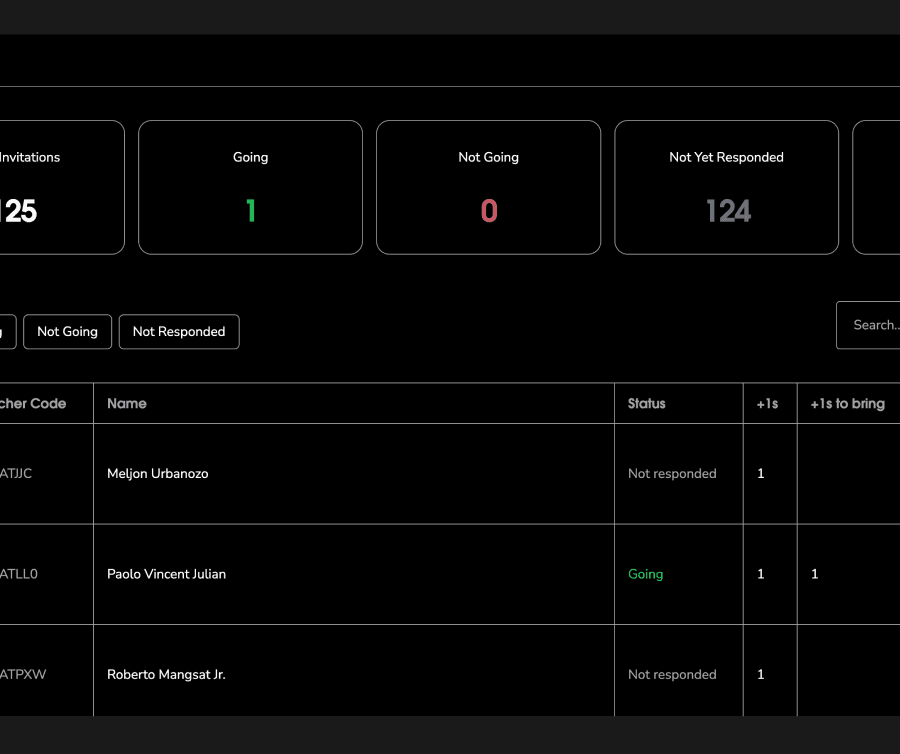Screen dimensions: 900x754
Task: Select the Going summary card
Action: point(250,187)
